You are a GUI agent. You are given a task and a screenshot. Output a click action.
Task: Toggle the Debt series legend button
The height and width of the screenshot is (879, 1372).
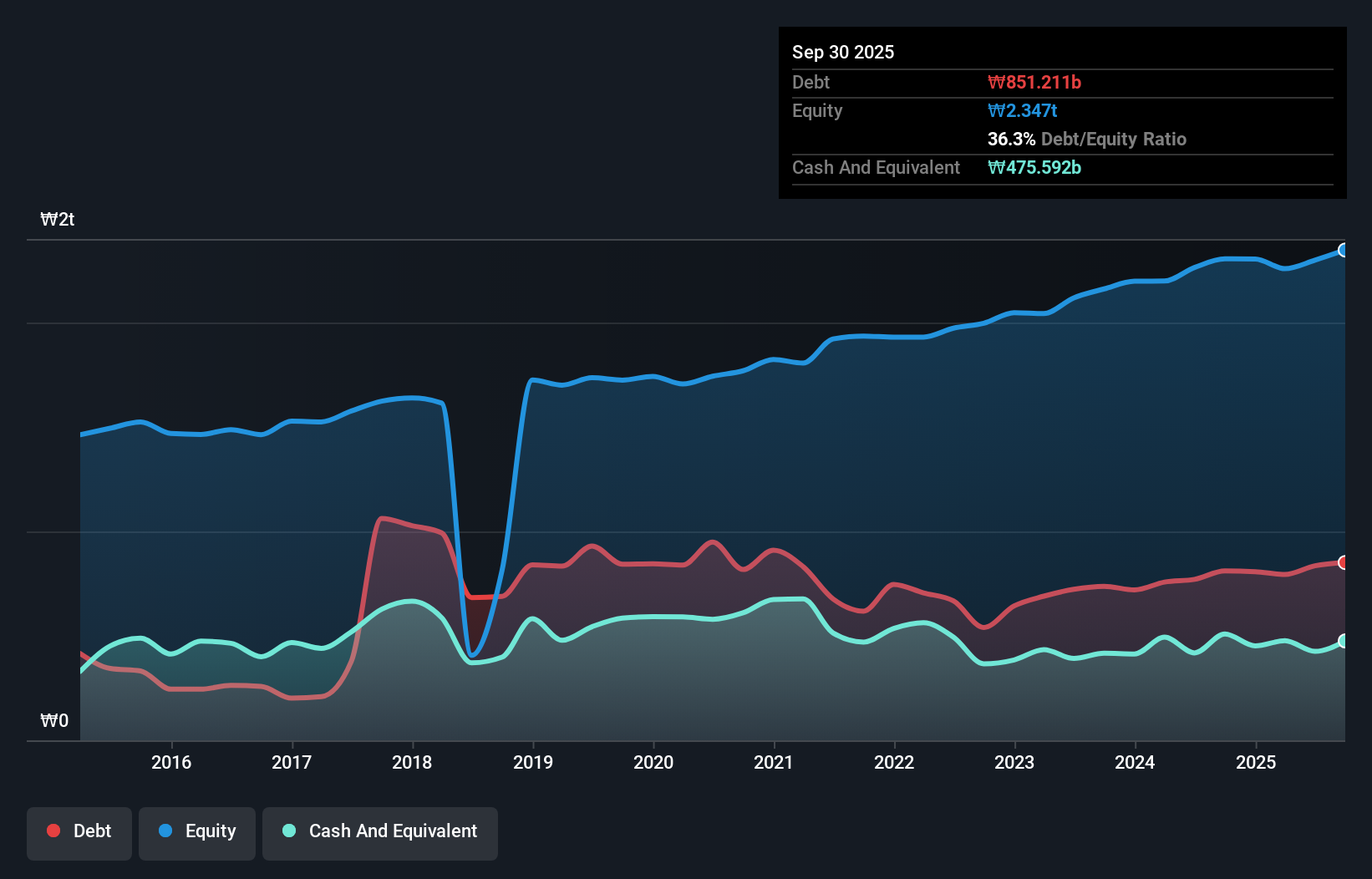pyautogui.click(x=79, y=833)
